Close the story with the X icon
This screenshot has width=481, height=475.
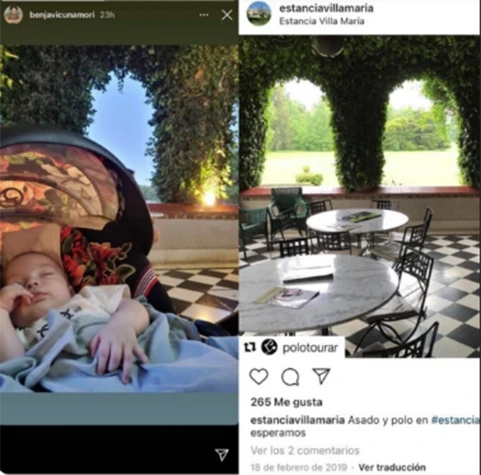pos(227,15)
